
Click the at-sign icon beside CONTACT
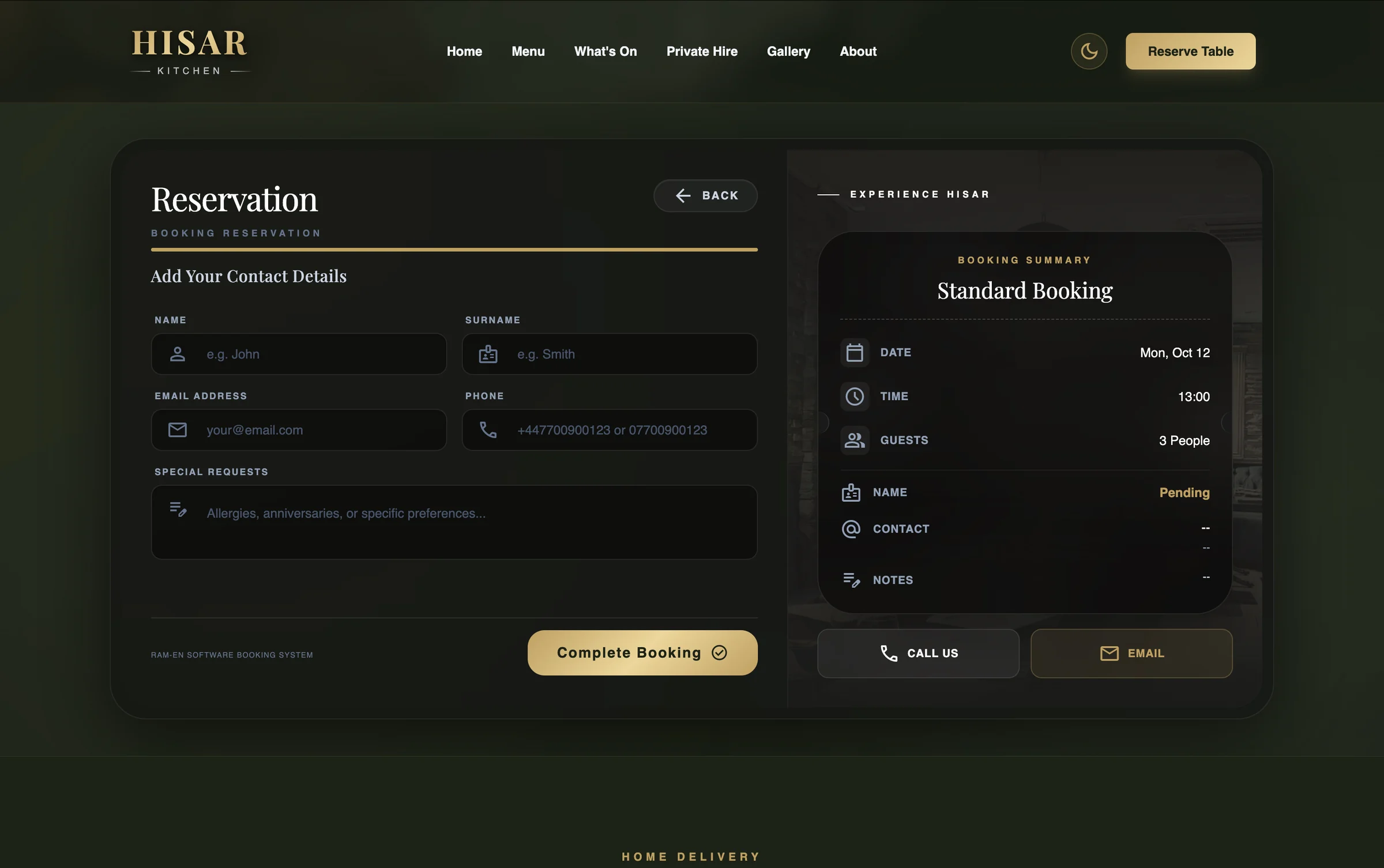[x=851, y=529]
